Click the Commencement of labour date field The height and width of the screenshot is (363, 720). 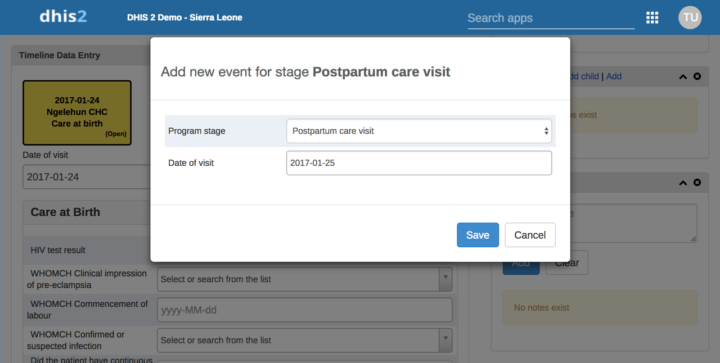pyautogui.click(x=304, y=310)
